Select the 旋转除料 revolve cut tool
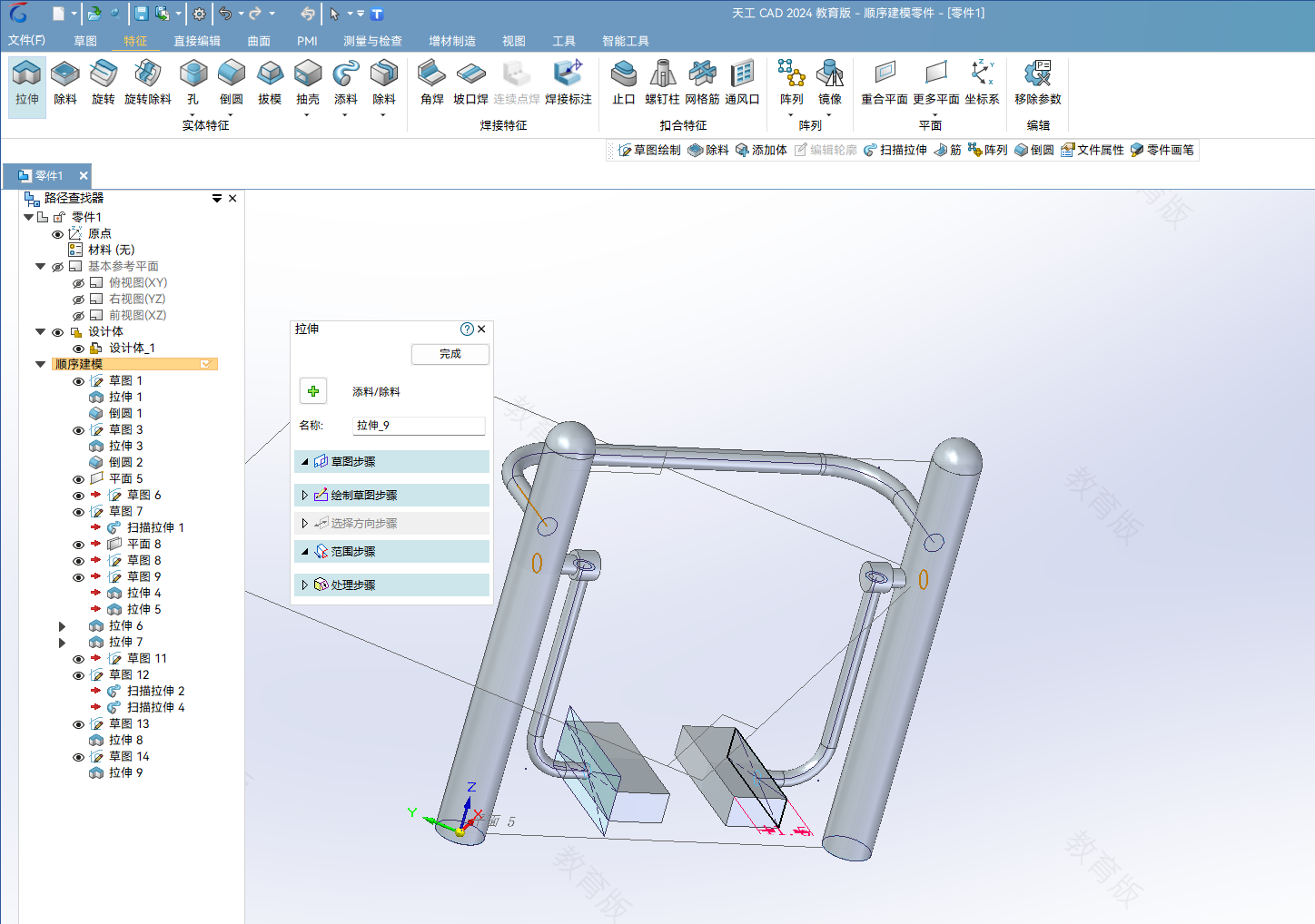Image resolution: width=1315 pixels, height=924 pixels. (x=148, y=83)
